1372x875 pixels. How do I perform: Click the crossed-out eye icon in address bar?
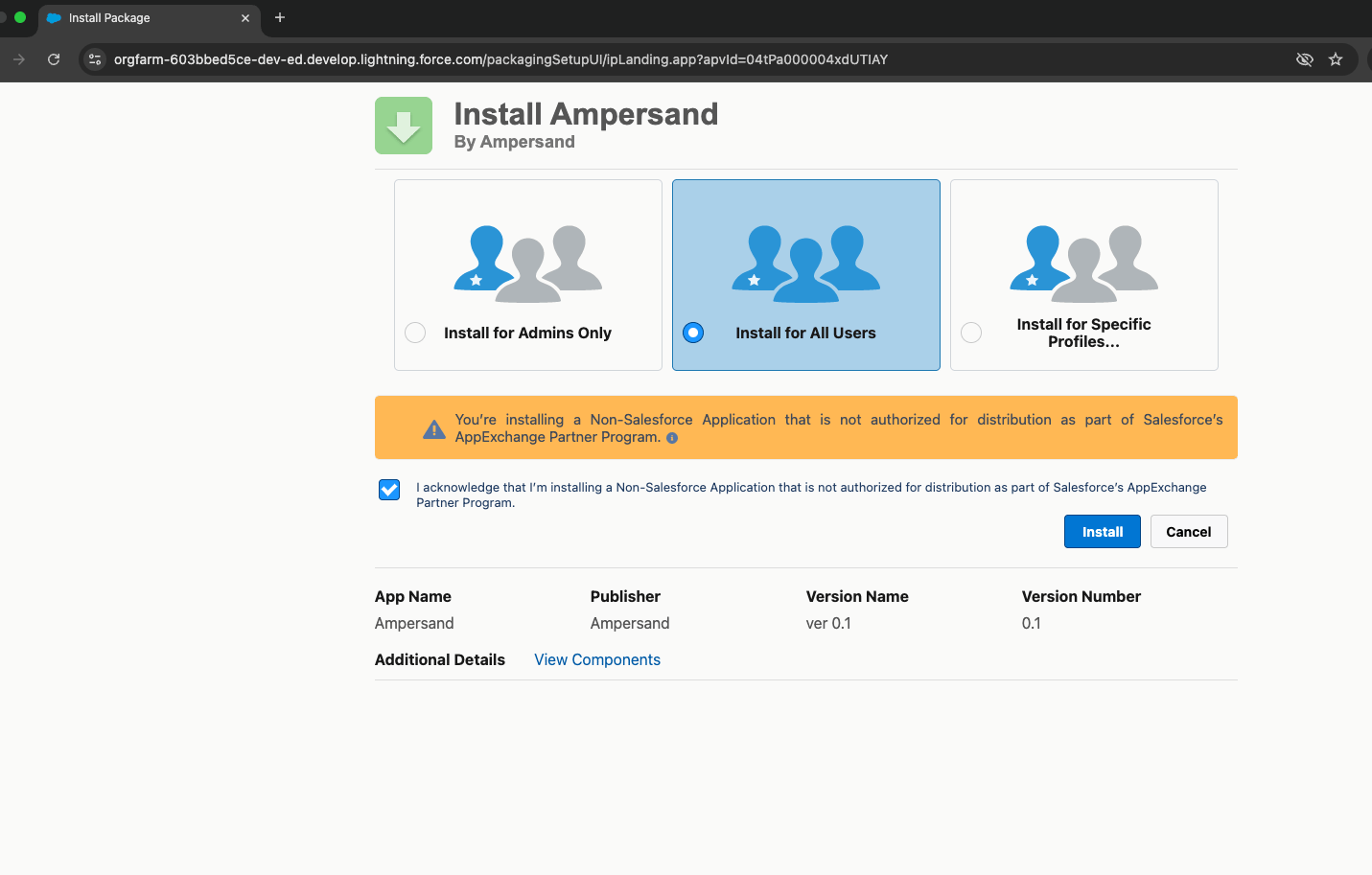click(1305, 59)
